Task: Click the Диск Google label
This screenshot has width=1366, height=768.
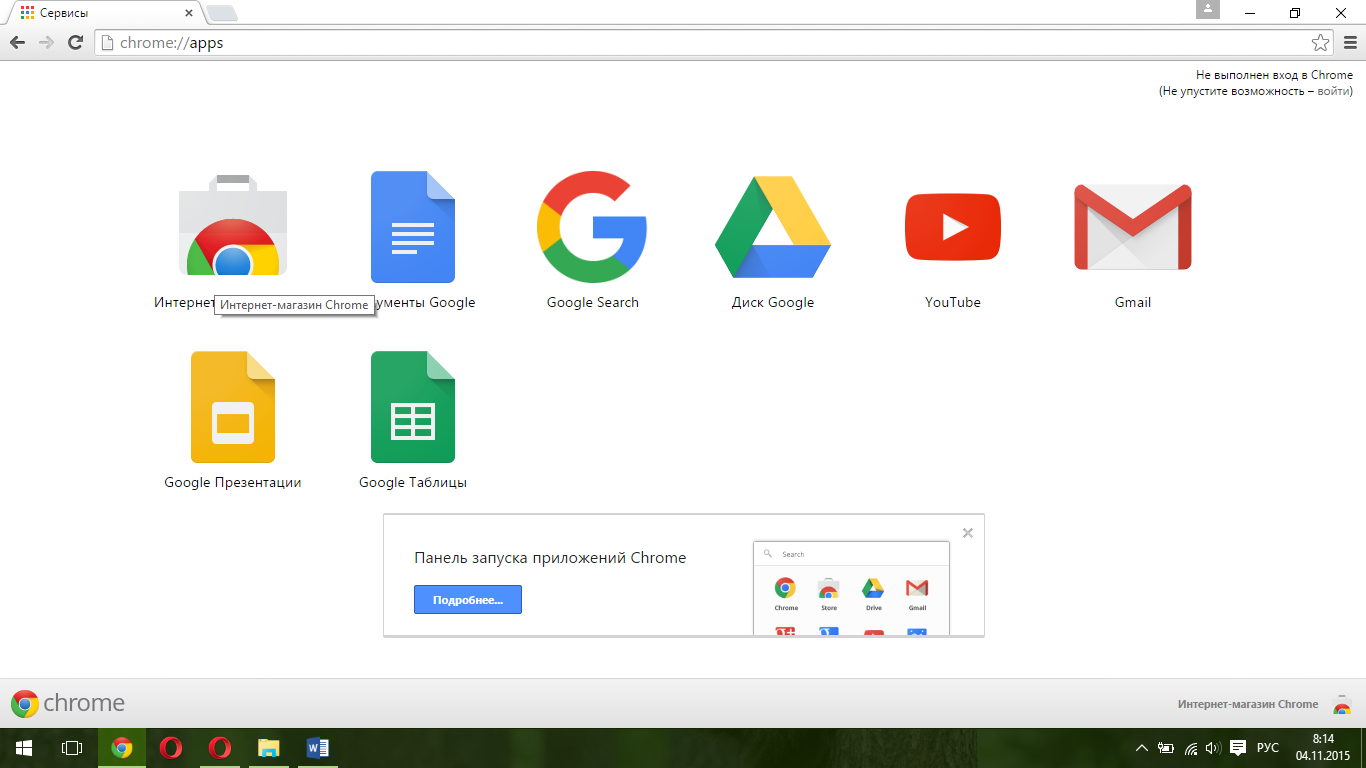Action: point(773,302)
